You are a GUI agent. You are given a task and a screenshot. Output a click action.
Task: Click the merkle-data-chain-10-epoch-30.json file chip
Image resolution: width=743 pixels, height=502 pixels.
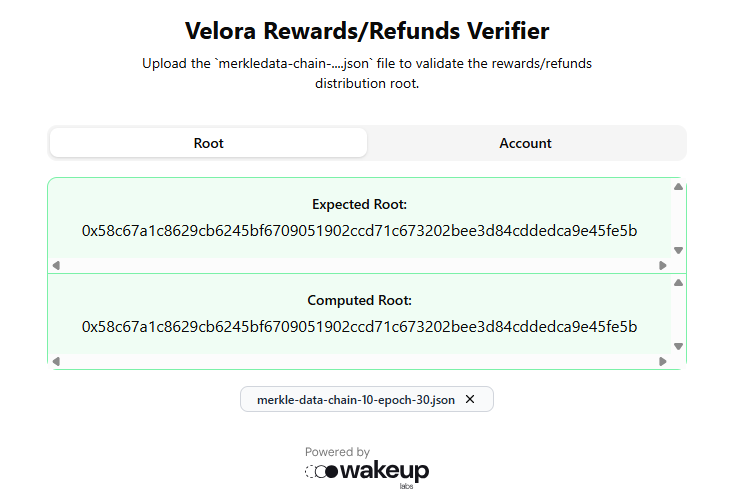click(x=355, y=399)
